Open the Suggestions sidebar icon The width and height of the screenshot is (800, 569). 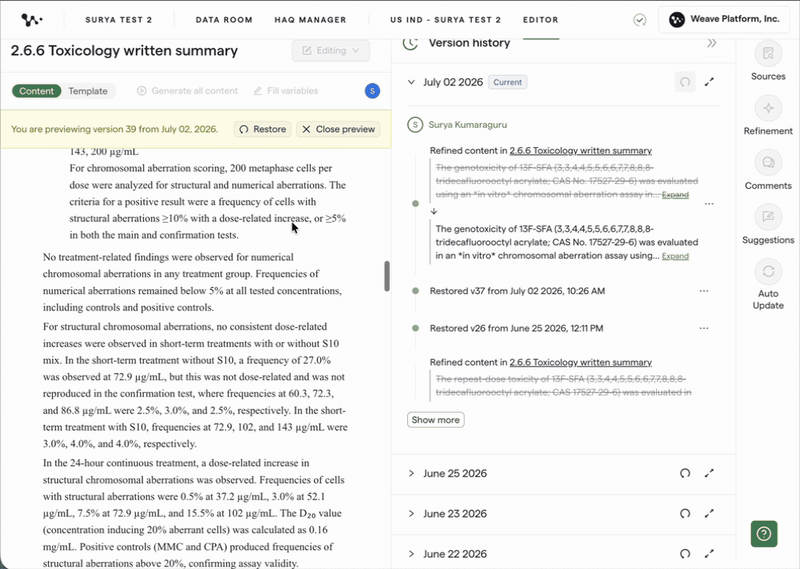click(768, 217)
